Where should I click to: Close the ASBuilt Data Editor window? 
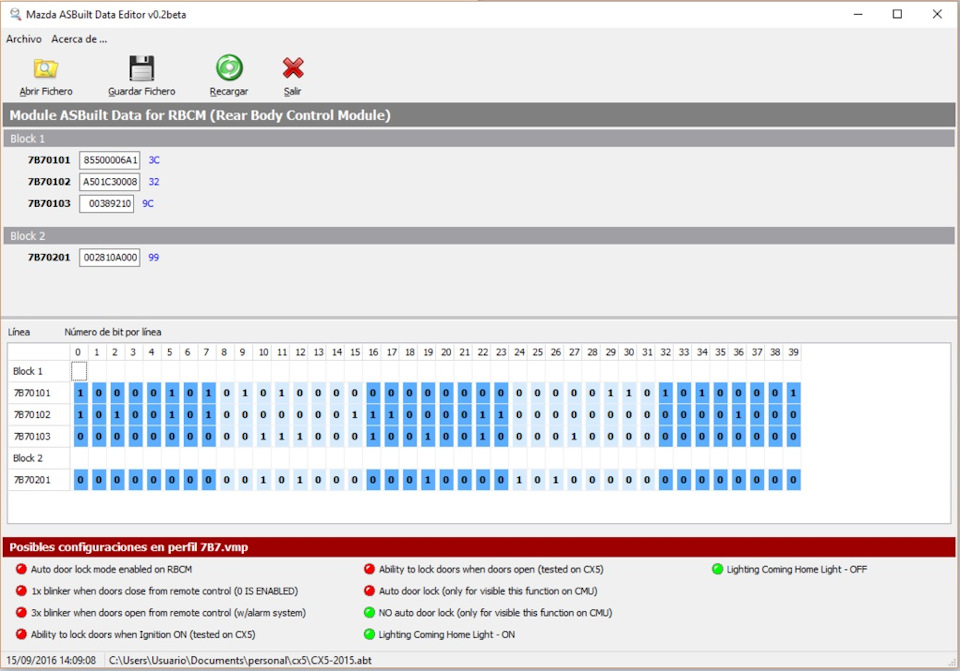click(937, 14)
